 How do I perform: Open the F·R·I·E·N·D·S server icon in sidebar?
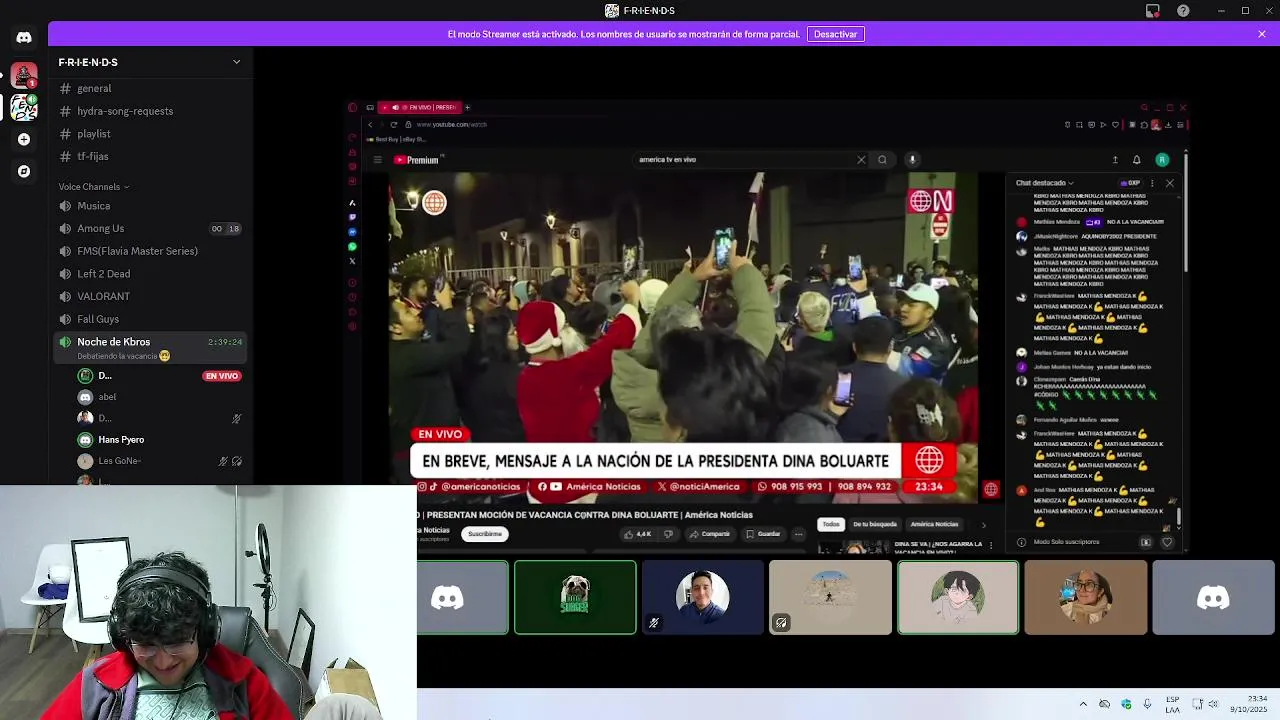point(24,107)
